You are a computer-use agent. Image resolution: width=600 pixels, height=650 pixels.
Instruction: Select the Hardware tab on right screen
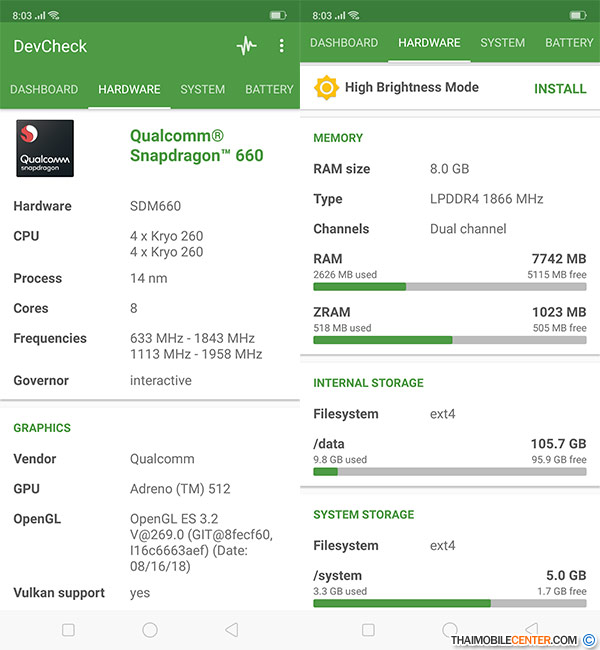(x=429, y=43)
